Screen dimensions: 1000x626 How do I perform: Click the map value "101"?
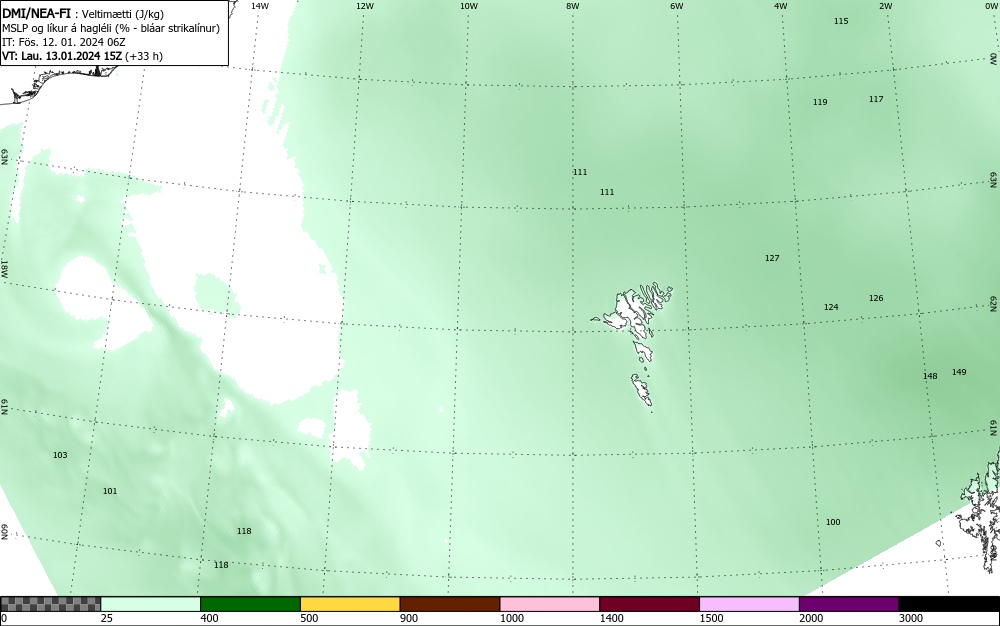110,491
